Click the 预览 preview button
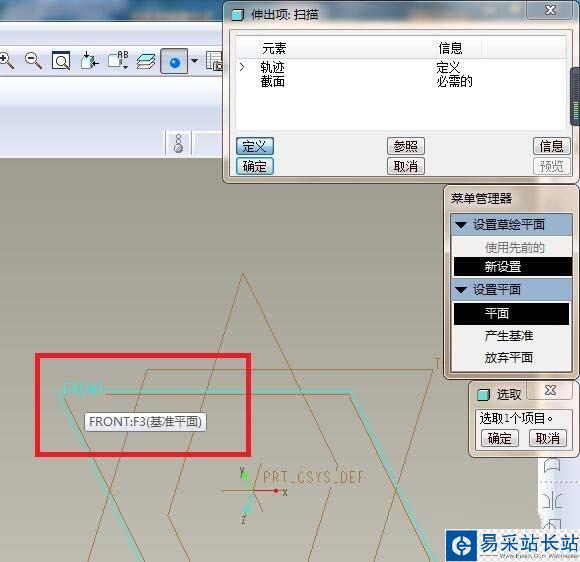The width and height of the screenshot is (580, 562). 551,166
